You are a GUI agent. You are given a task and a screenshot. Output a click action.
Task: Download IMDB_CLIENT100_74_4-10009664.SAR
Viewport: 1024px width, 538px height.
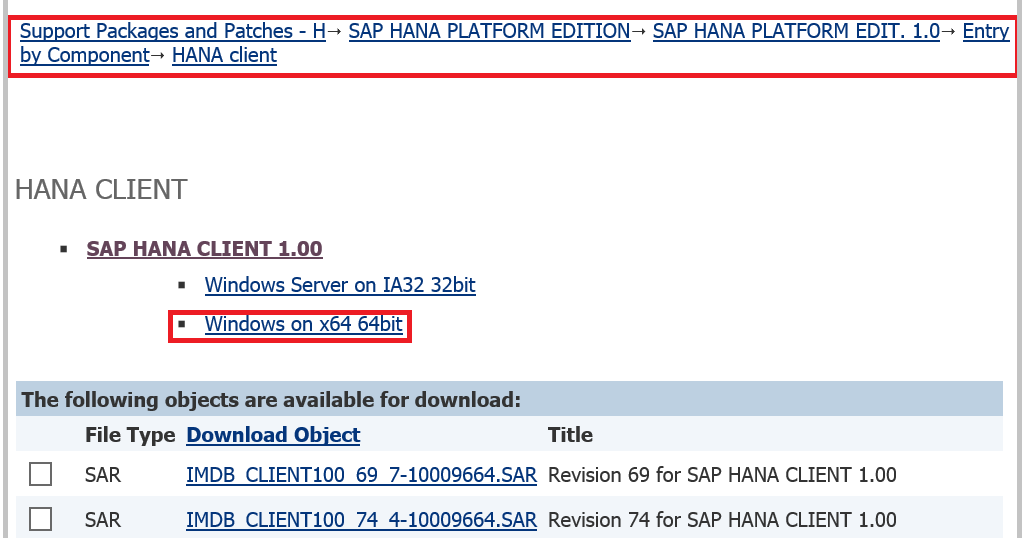pos(361,520)
